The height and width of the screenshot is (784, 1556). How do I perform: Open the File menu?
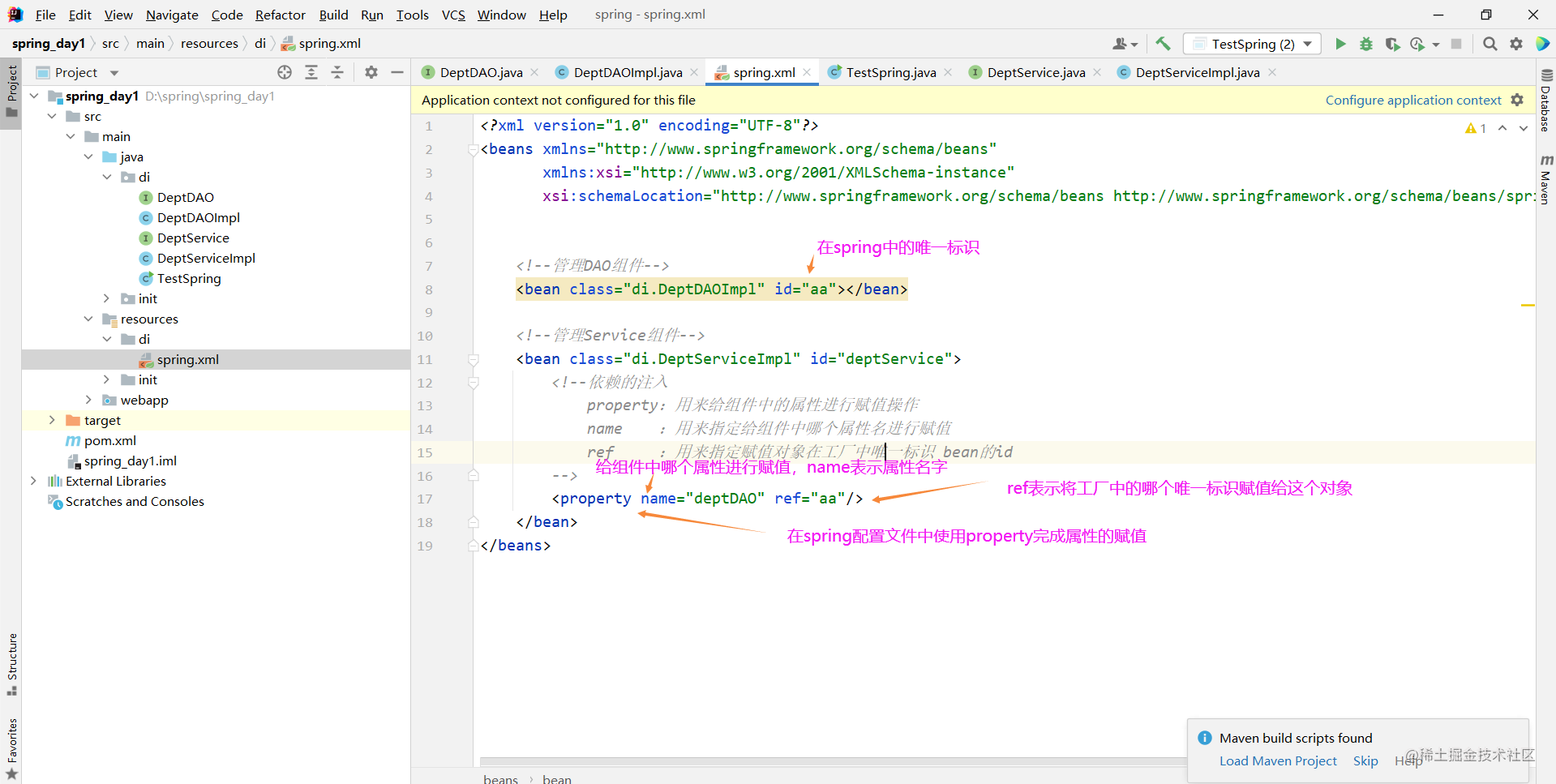tap(45, 15)
